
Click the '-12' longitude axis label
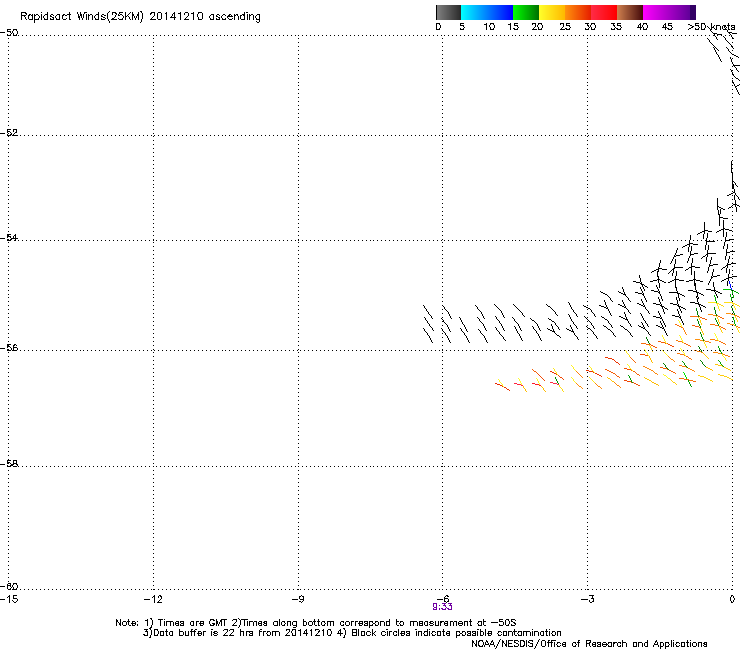click(153, 599)
